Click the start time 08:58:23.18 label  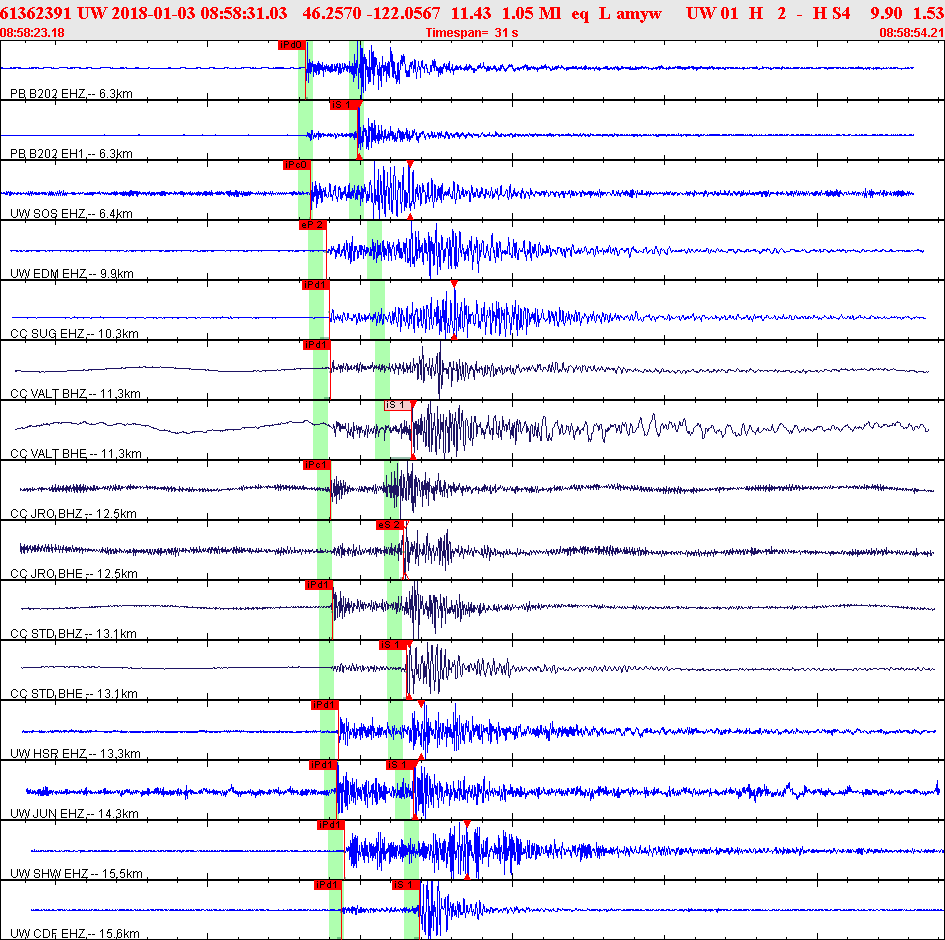coord(33,33)
